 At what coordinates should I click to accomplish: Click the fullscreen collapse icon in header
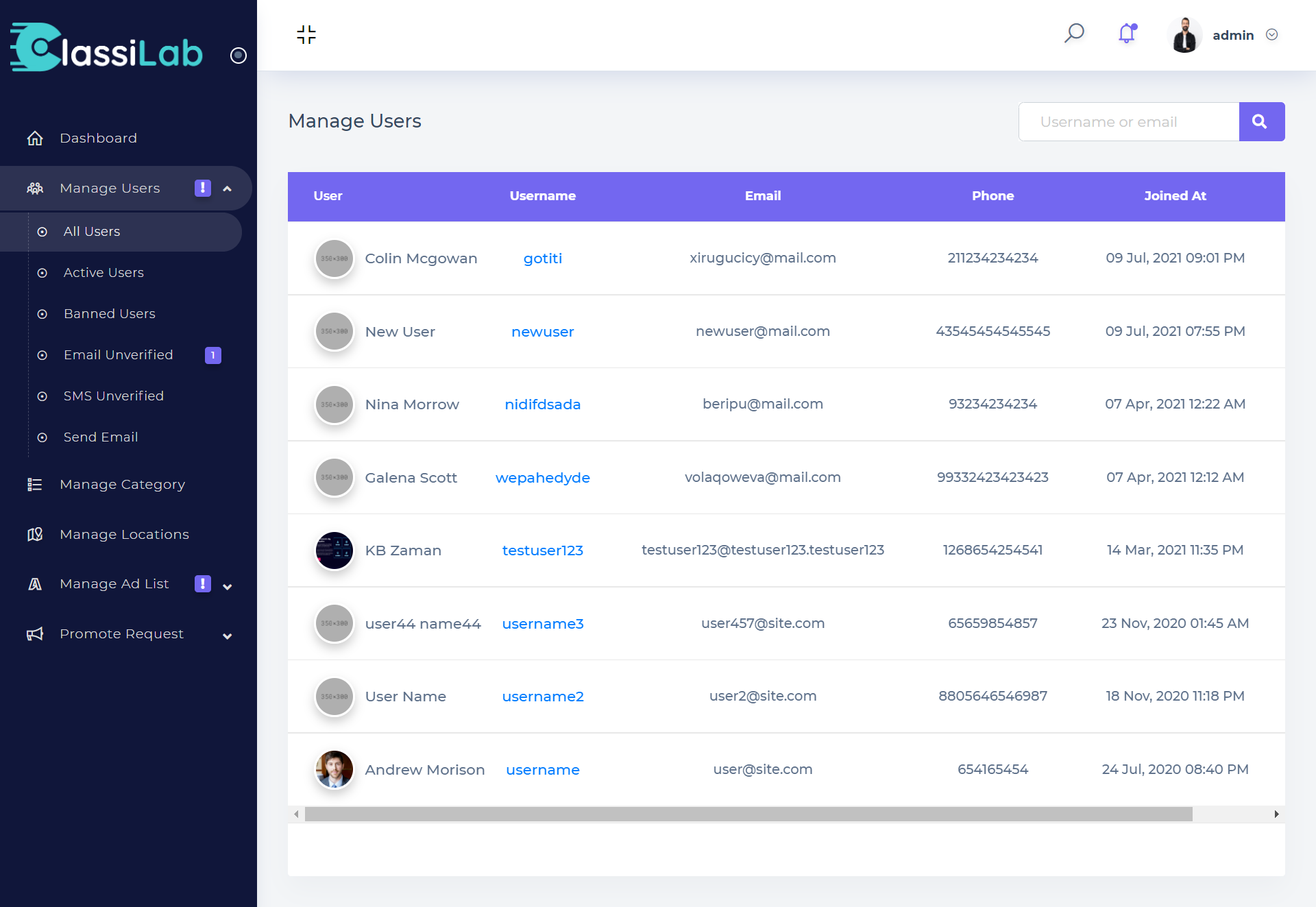coord(306,34)
